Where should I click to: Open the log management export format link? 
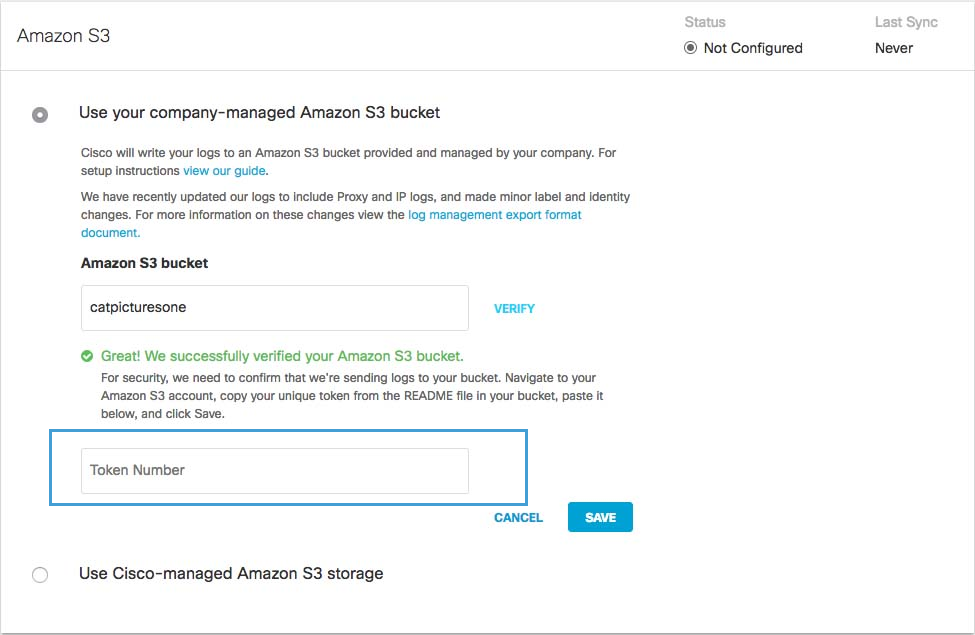pos(494,215)
